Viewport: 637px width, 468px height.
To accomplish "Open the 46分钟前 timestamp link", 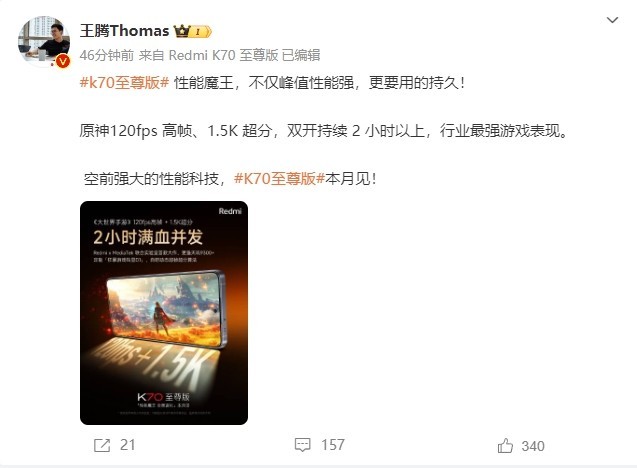I will pyautogui.click(x=106, y=55).
